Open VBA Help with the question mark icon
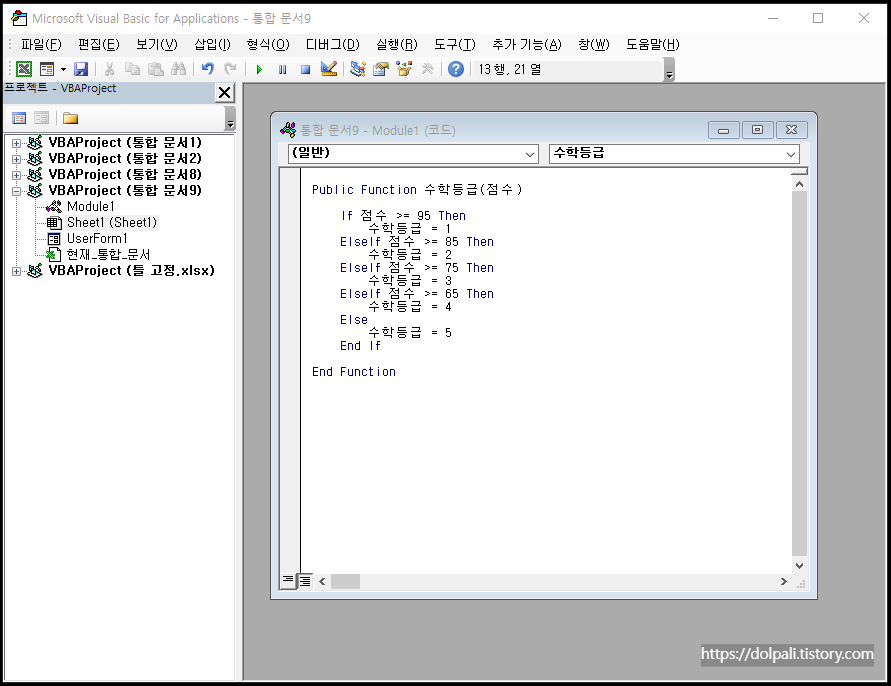Viewport: 891px width, 686px height. click(456, 69)
